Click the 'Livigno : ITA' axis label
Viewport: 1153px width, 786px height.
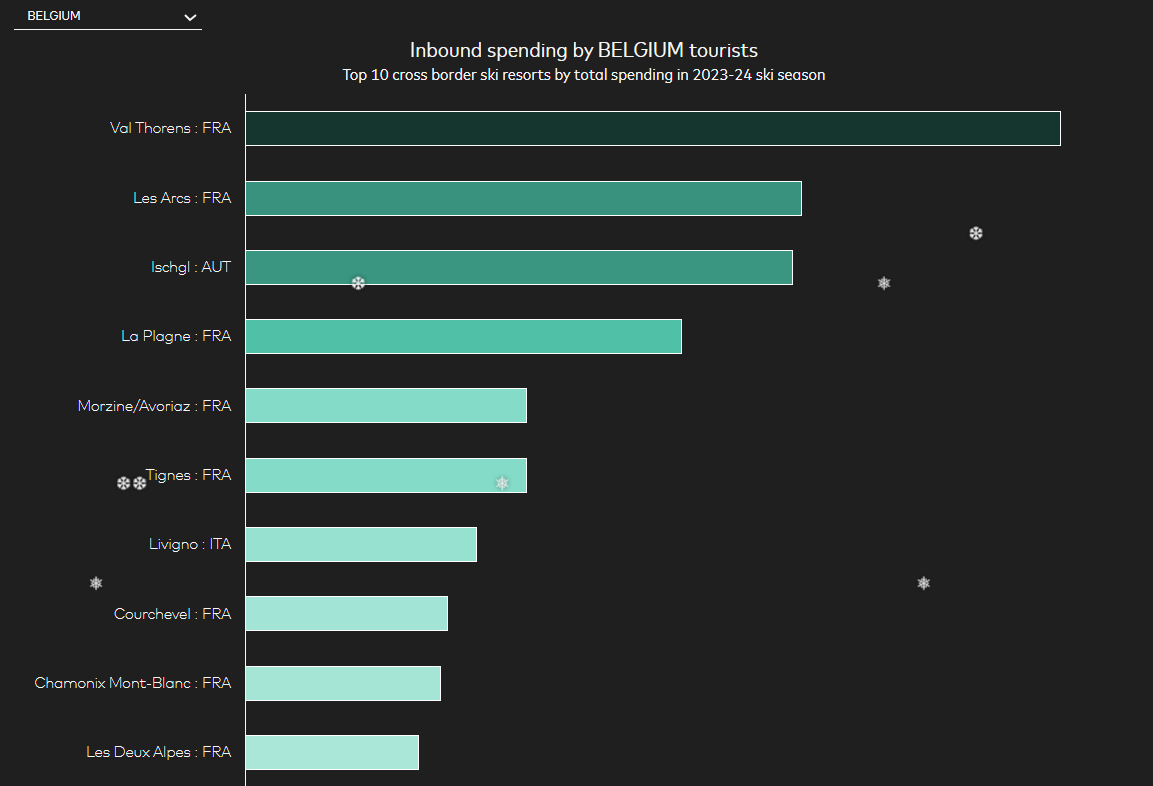click(189, 544)
